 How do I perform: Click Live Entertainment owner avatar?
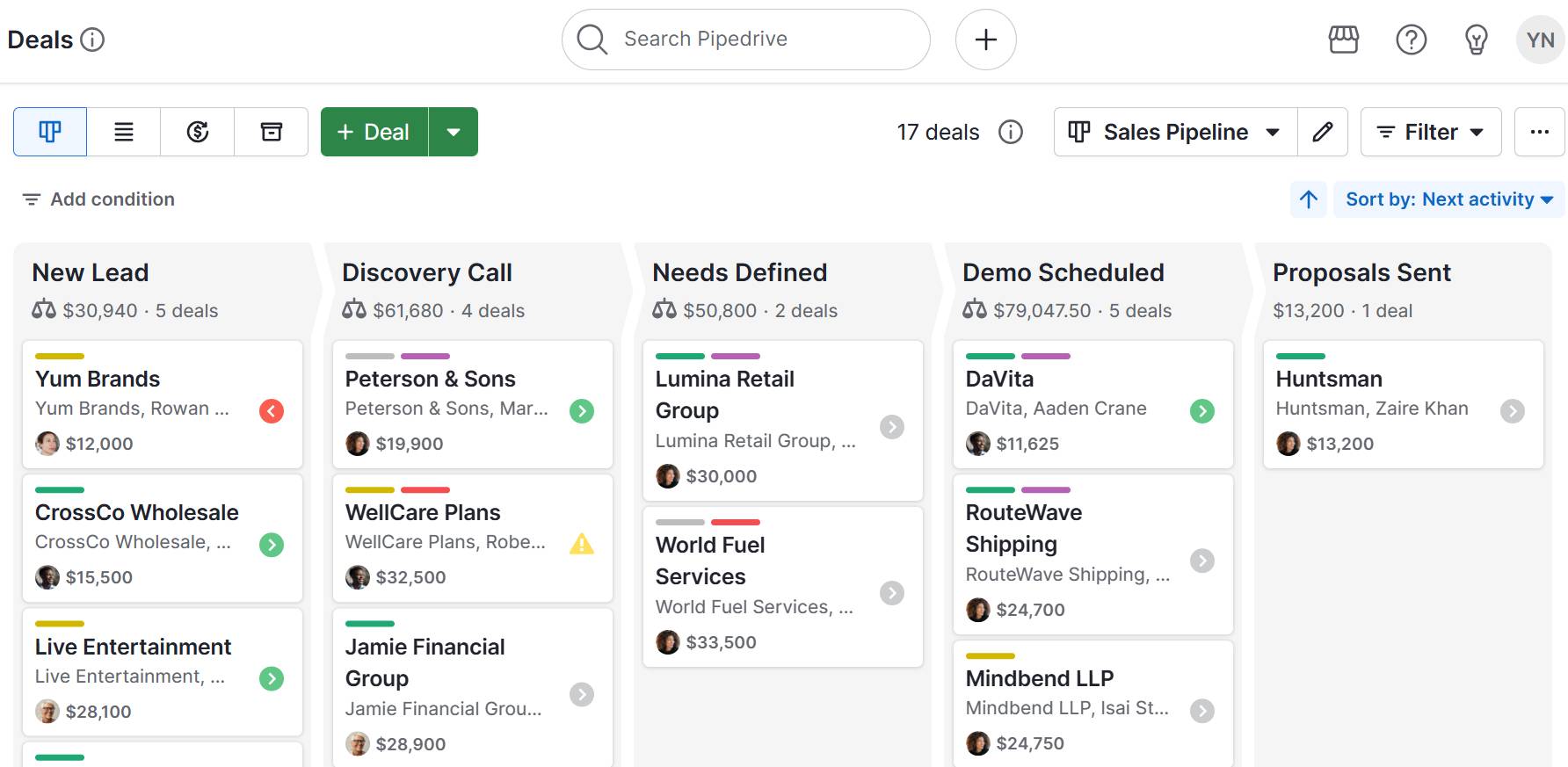pyautogui.click(x=47, y=712)
